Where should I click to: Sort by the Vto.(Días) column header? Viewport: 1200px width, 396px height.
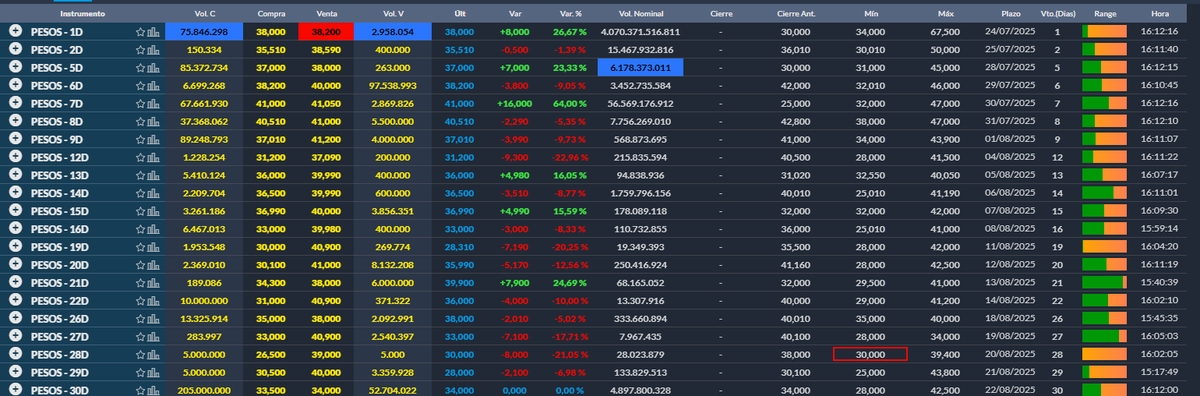(x=1057, y=13)
